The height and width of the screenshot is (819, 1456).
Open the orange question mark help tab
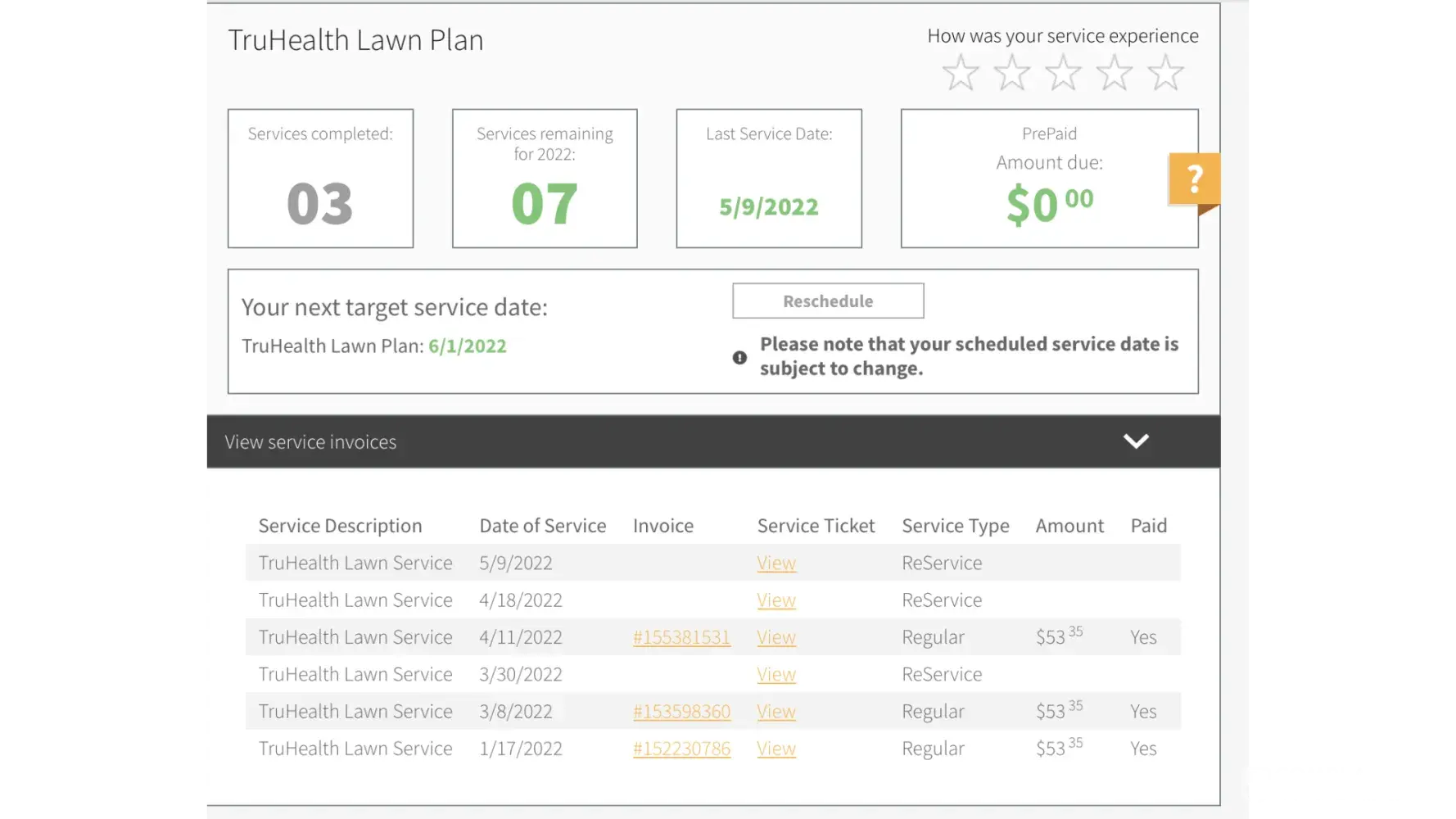pos(1194,179)
